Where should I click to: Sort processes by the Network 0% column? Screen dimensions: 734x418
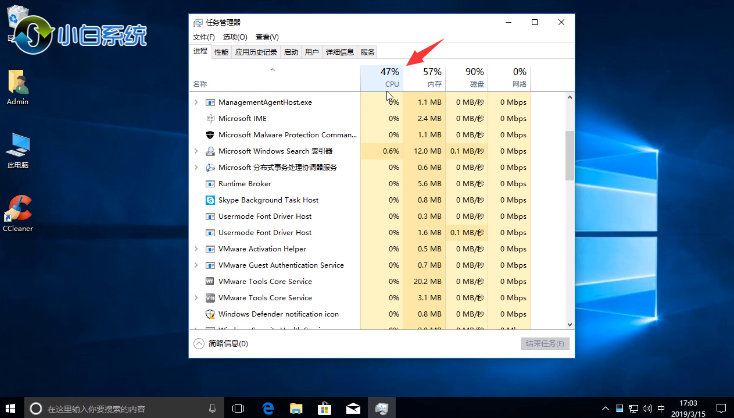tap(509, 78)
